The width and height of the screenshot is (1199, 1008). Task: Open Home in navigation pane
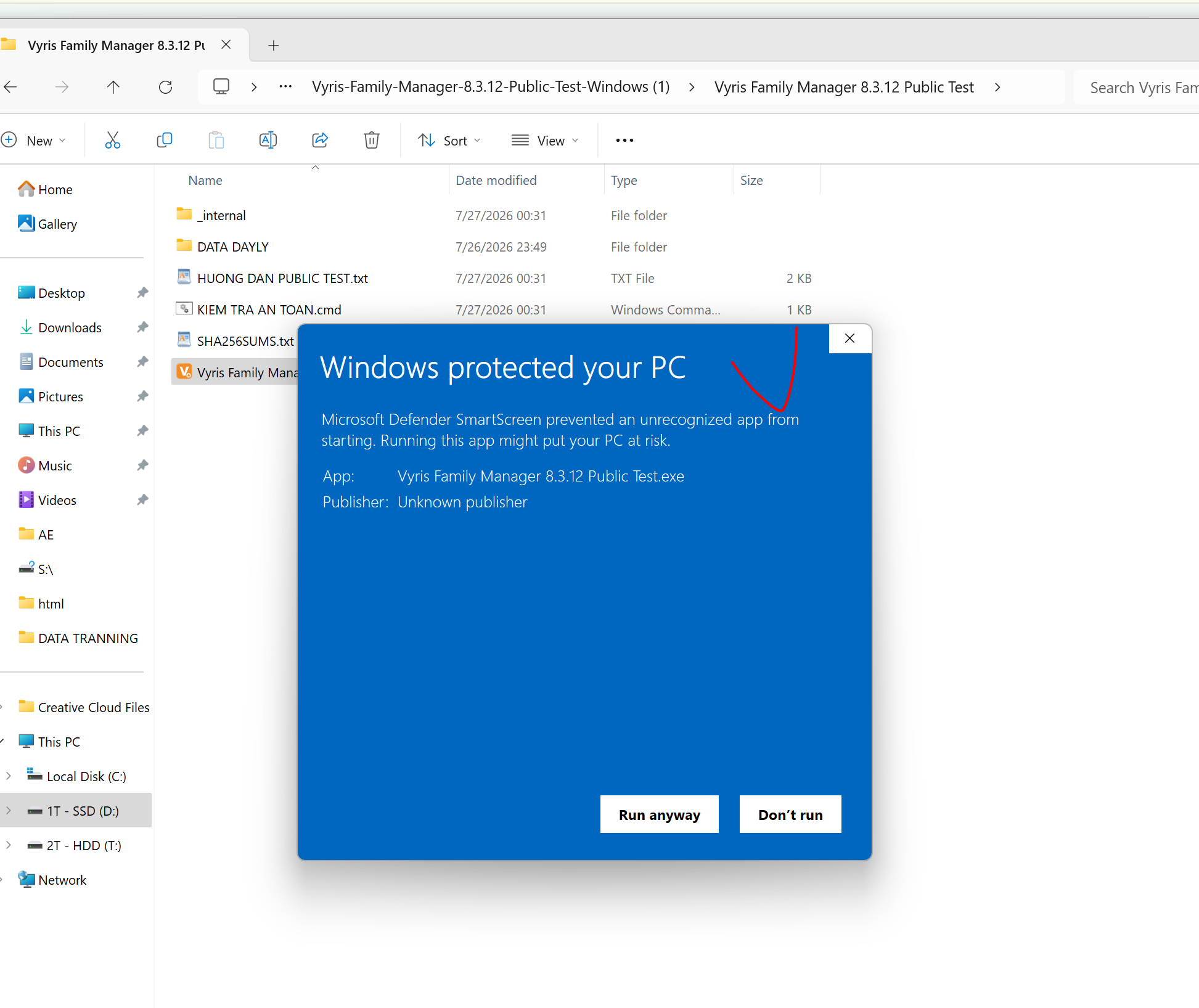(x=55, y=190)
